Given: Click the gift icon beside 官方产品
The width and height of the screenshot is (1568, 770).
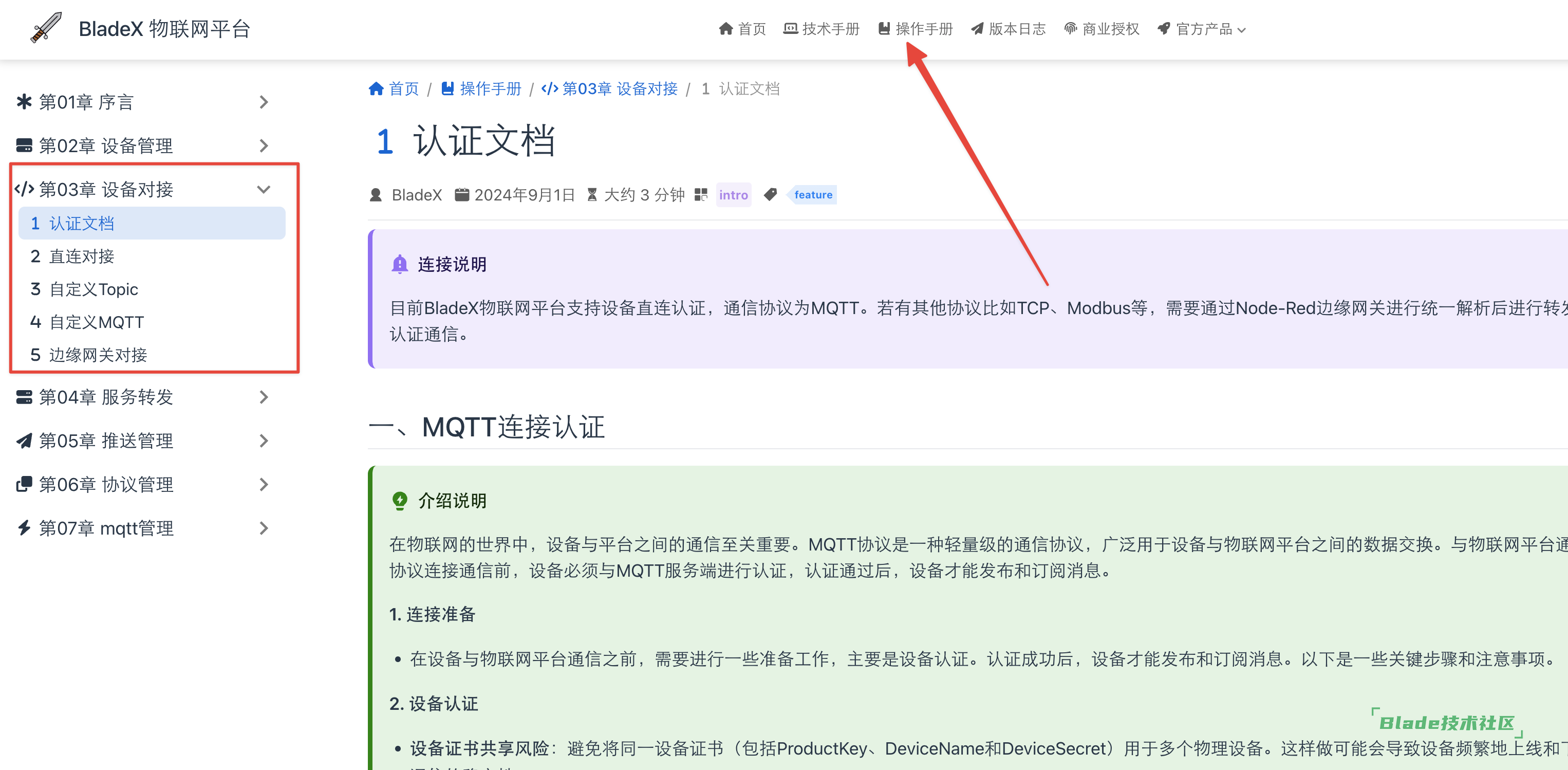Looking at the screenshot, I should [x=1163, y=28].
